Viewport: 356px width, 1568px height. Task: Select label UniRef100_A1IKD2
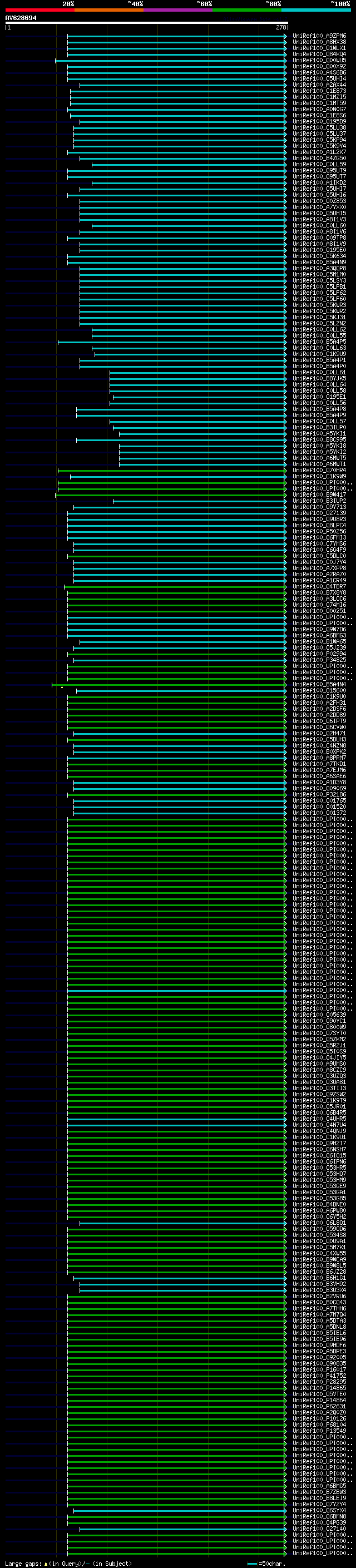tap(319, 182)
